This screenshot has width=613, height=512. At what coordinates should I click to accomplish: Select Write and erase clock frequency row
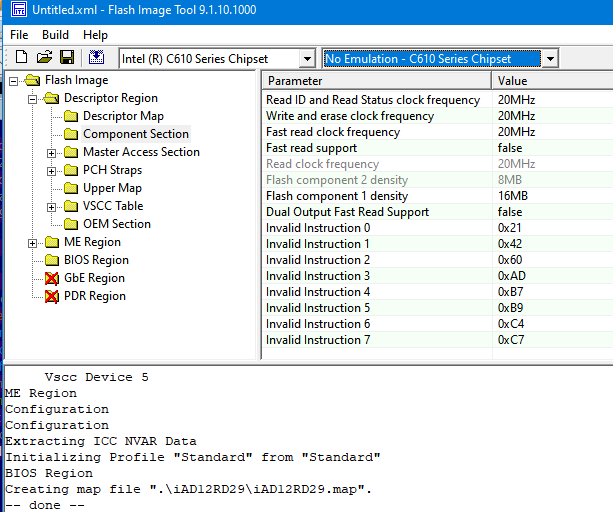coord(438,116)
